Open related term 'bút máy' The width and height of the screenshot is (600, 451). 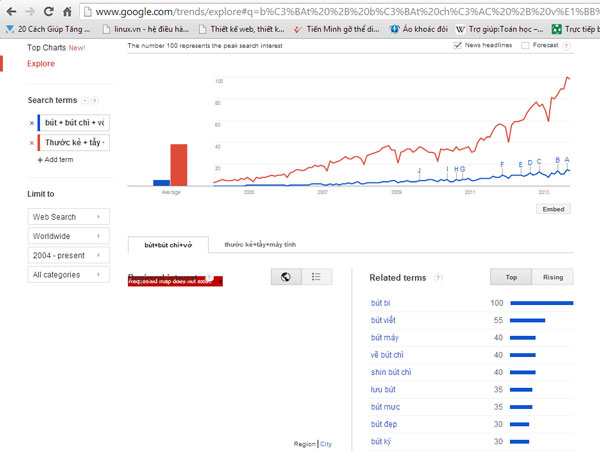pyautogui.click(x=385, y=337)
